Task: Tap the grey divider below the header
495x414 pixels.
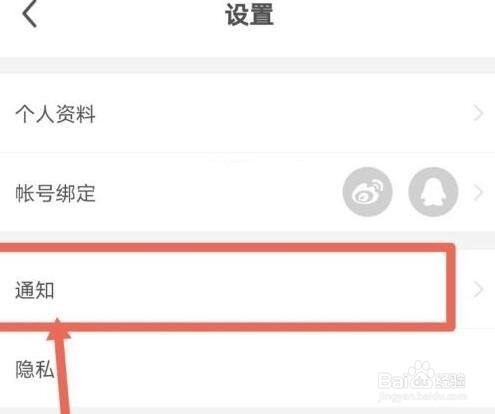Action: 247,65
